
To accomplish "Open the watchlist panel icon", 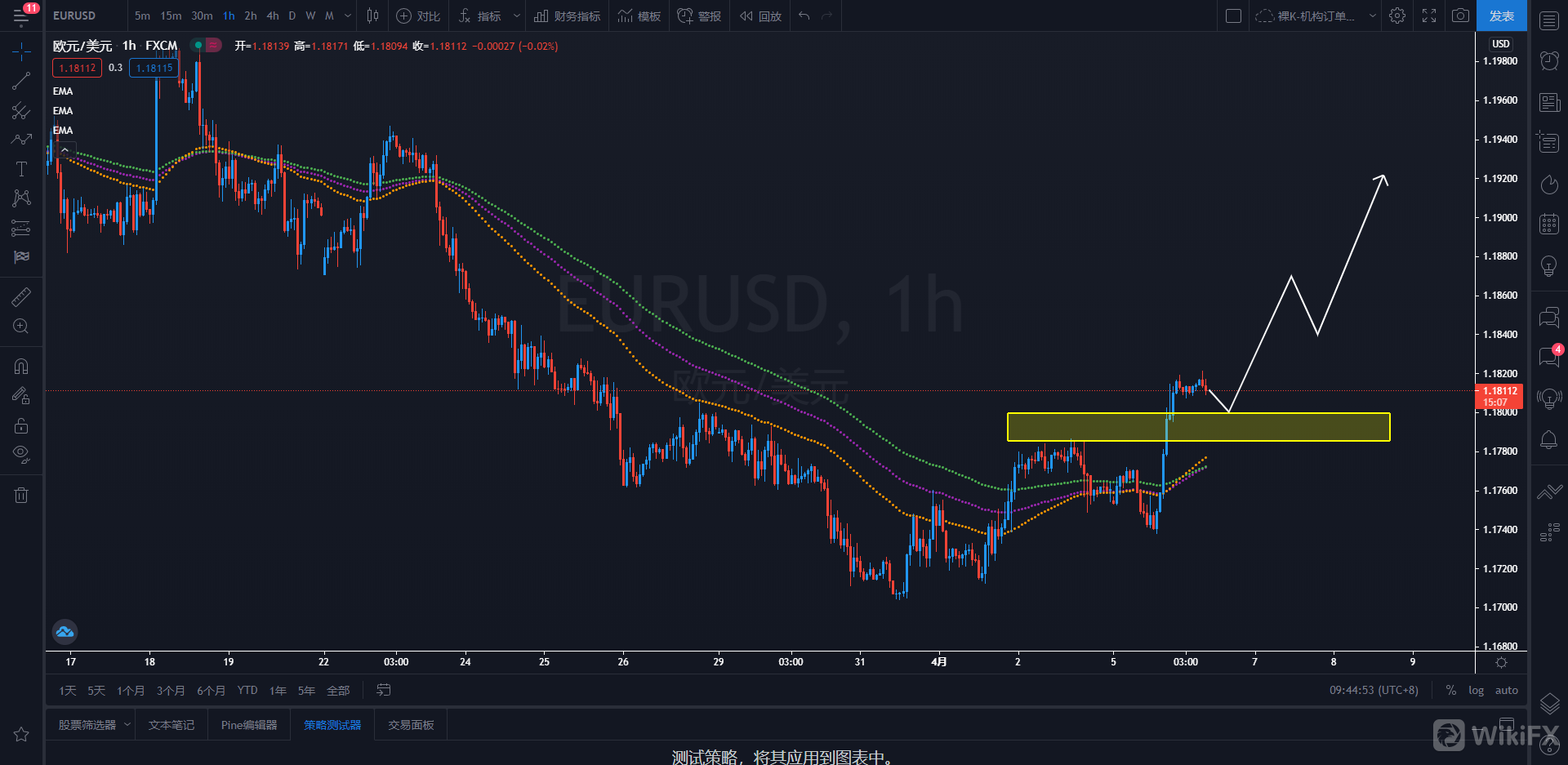I will (1549, 21).
